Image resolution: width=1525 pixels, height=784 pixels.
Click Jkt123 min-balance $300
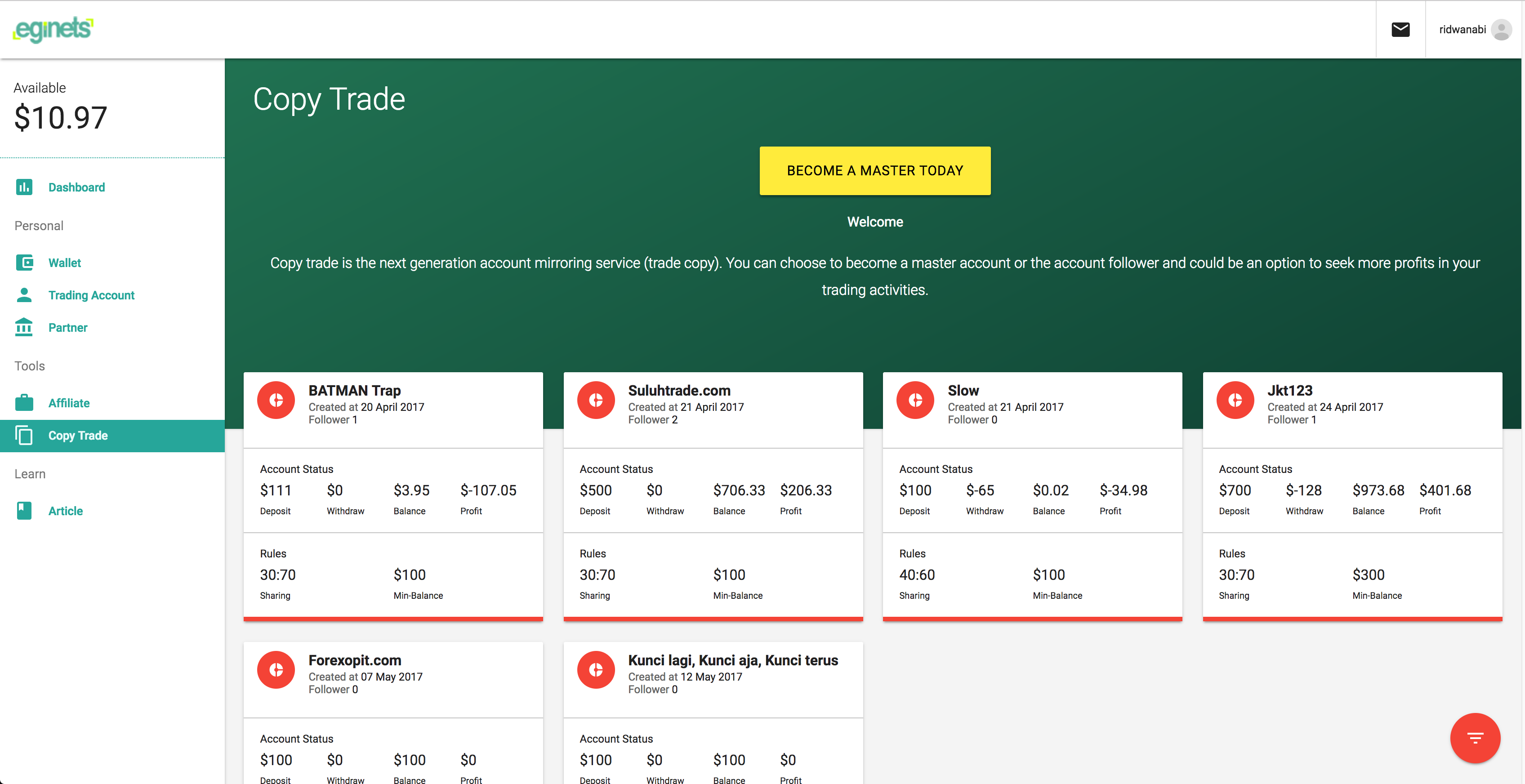1368,575
